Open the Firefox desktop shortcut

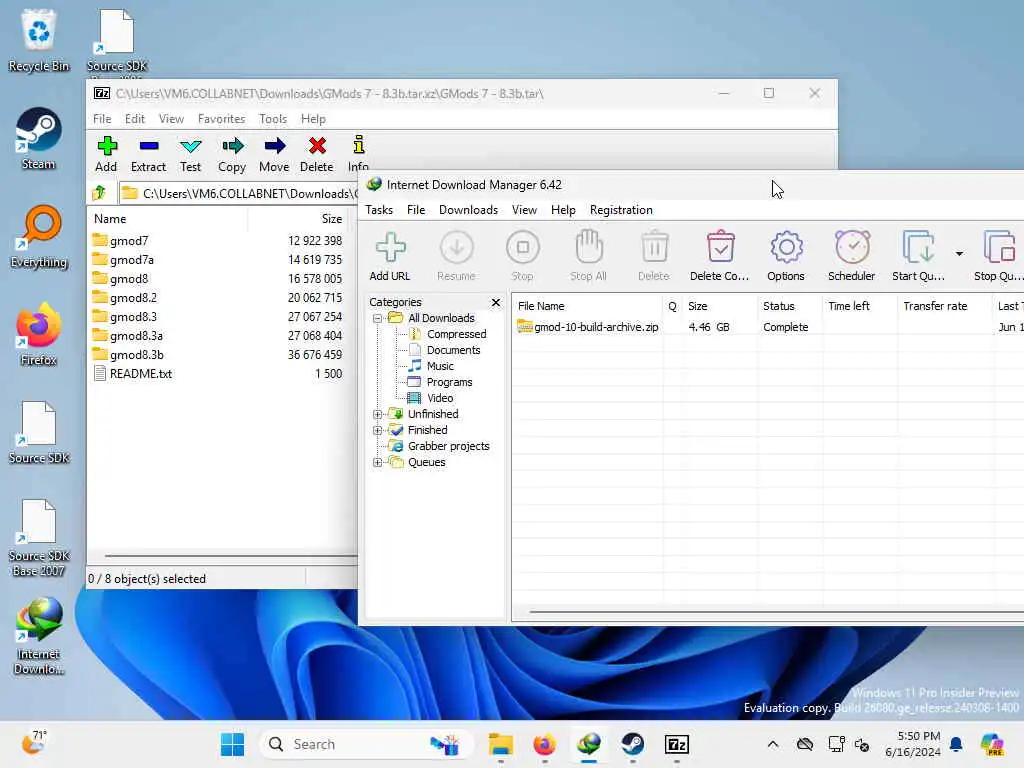click(39, 334)
